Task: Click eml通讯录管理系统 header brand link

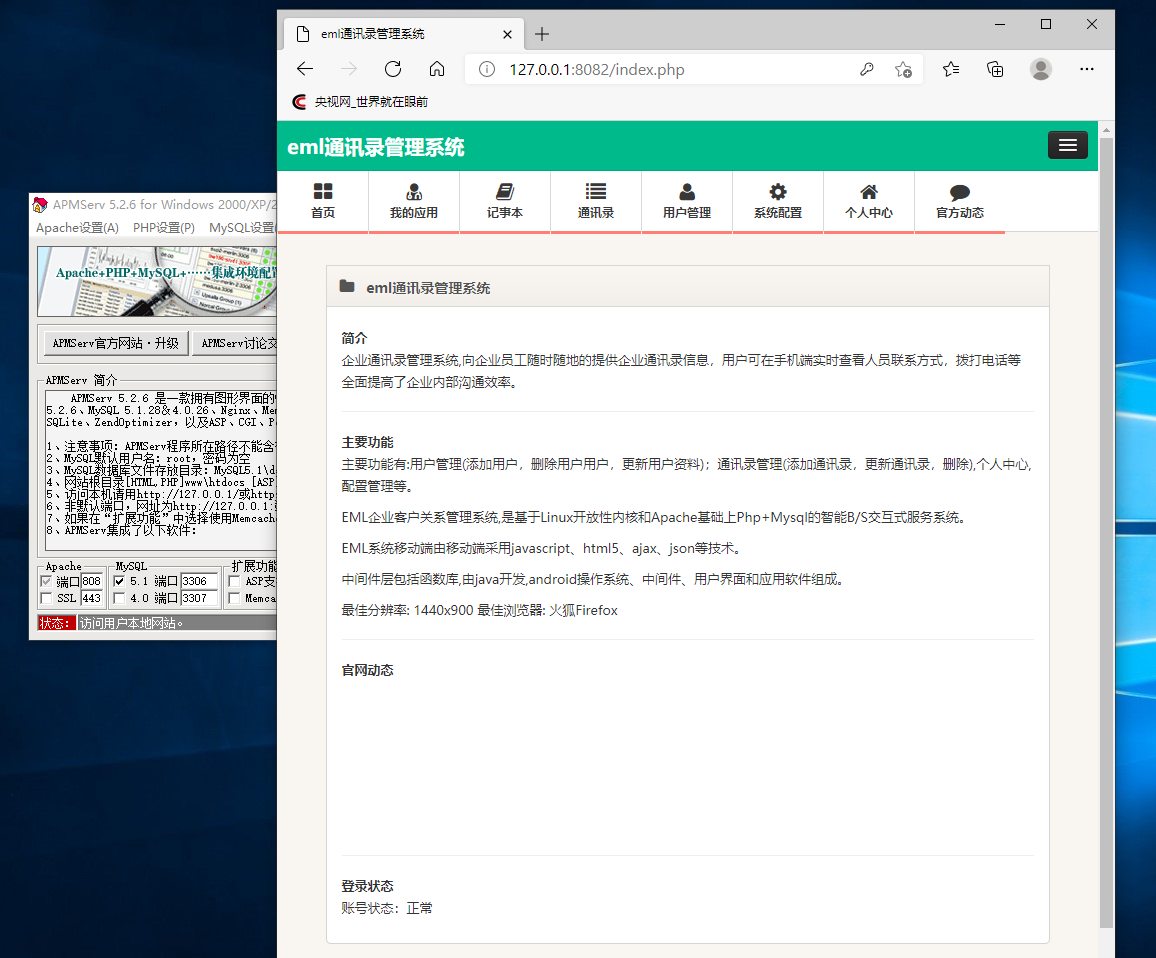Action: coord(375,147)
